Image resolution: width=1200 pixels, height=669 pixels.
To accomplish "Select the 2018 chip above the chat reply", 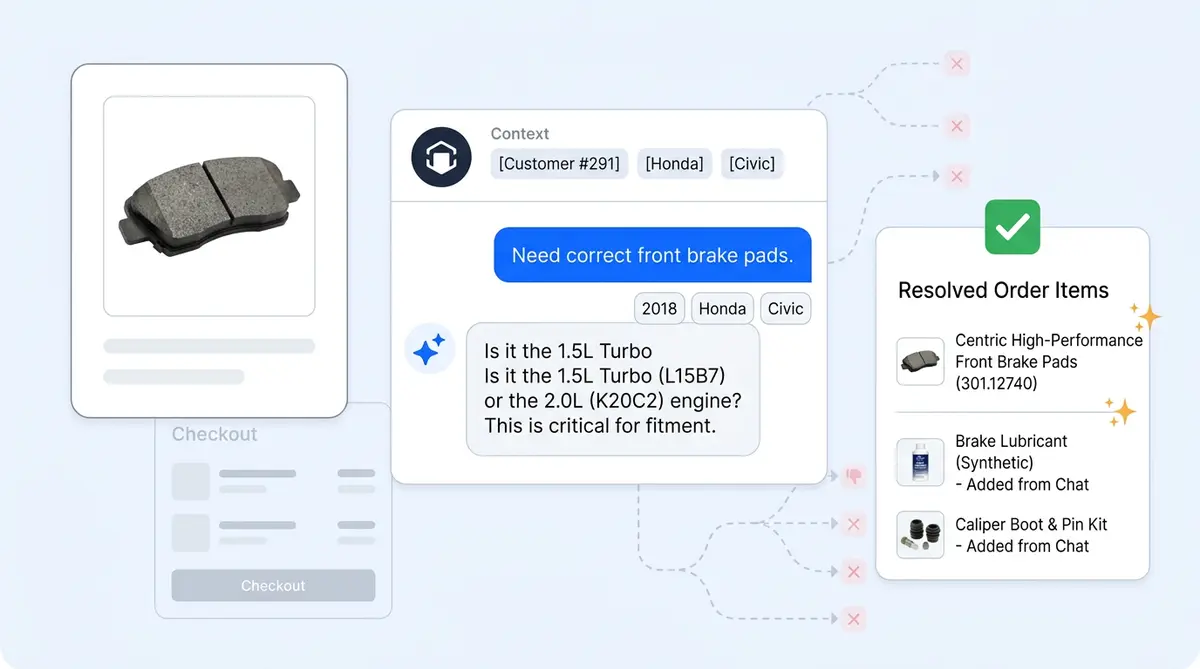I will [659, 308].
